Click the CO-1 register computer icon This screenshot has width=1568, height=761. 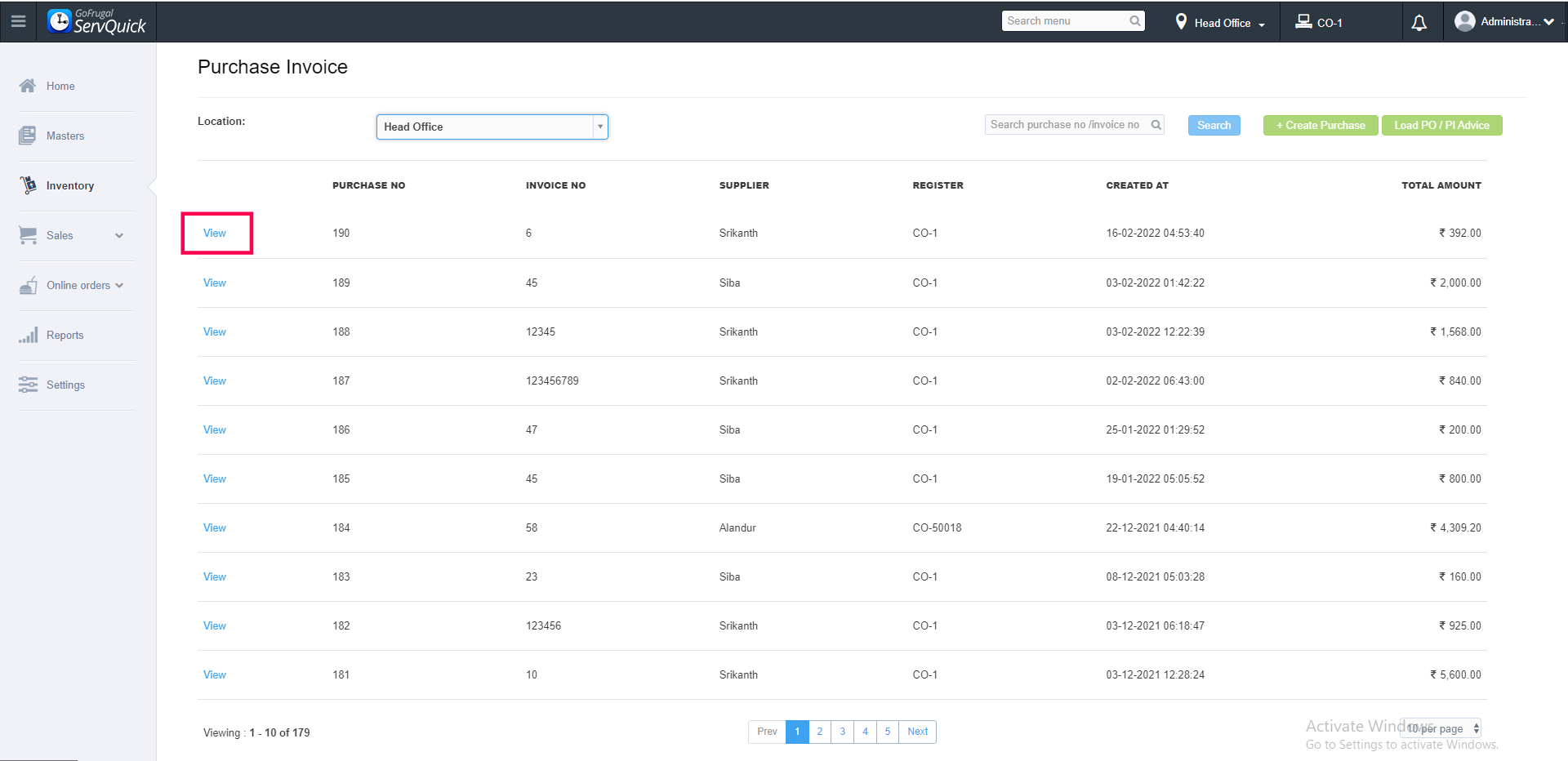pyautogui.click(x=1303, y=22)
